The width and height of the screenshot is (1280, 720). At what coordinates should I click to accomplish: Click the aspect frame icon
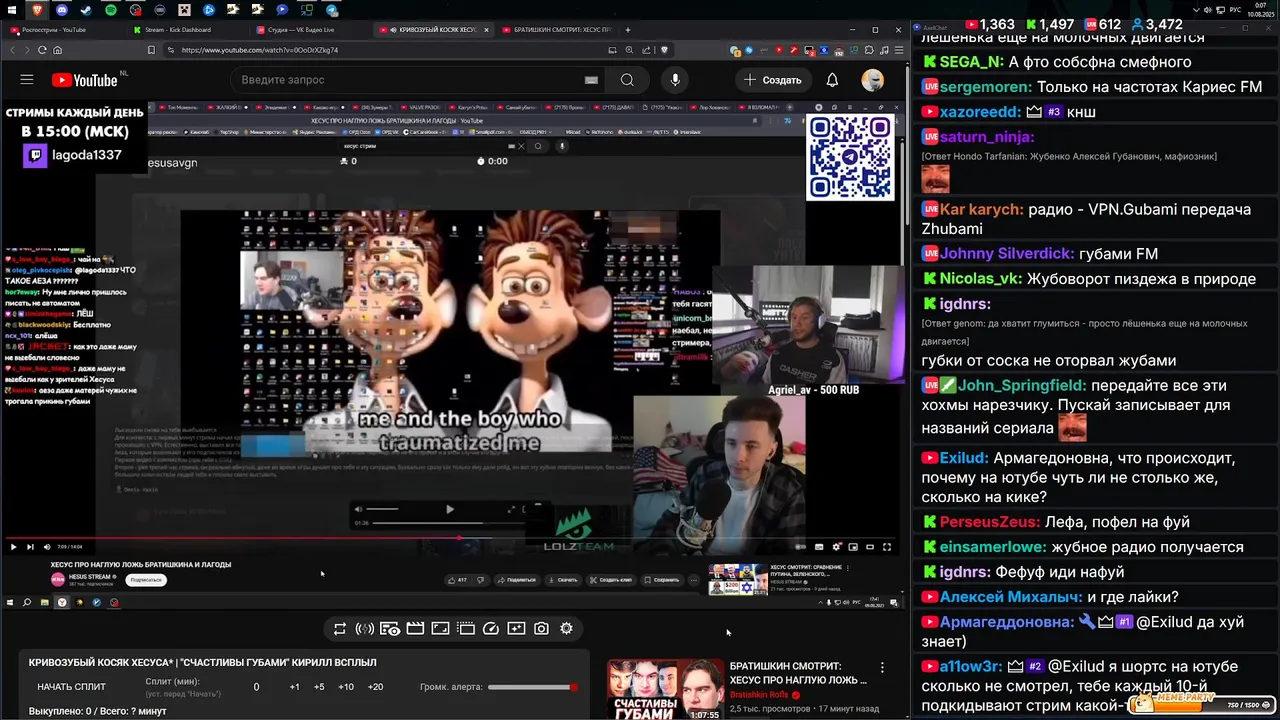440,629
